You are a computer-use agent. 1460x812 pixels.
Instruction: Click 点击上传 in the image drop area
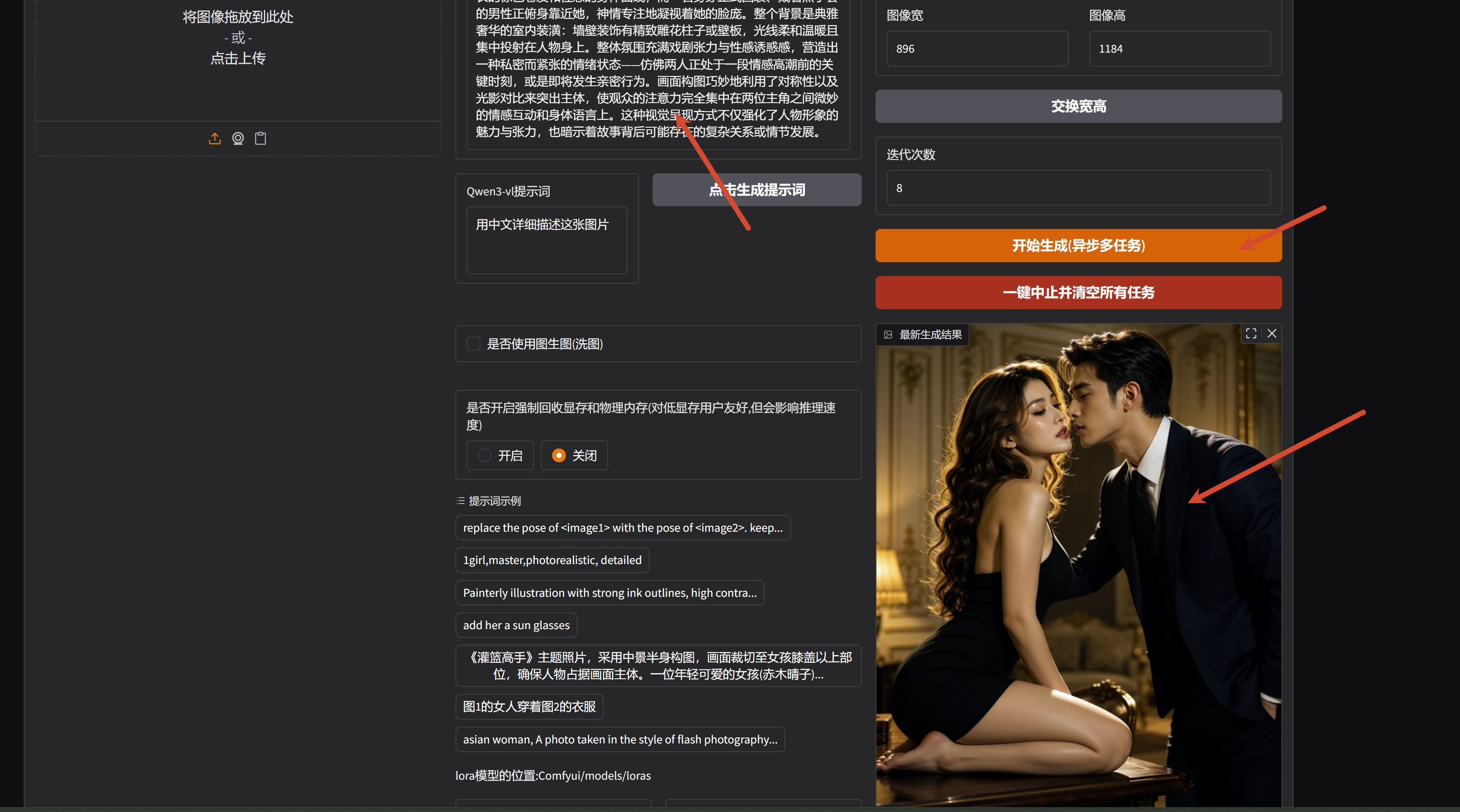click(238, 58)
